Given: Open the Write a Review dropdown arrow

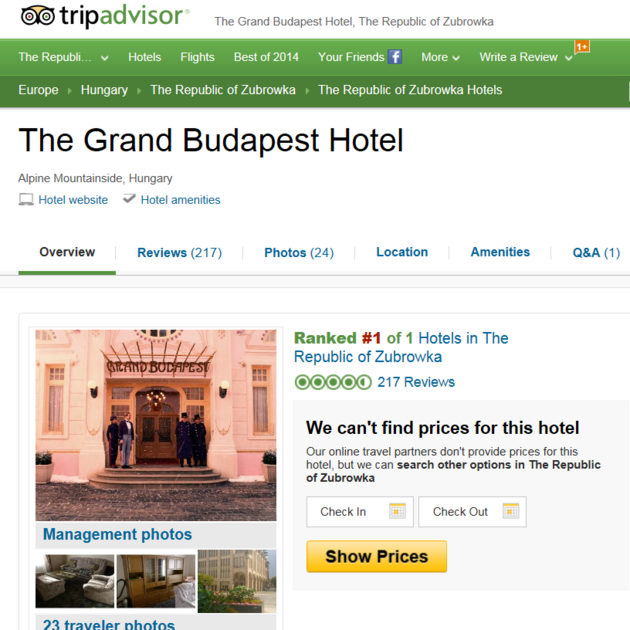Looking at the screenshot, I should pos(569,58).
